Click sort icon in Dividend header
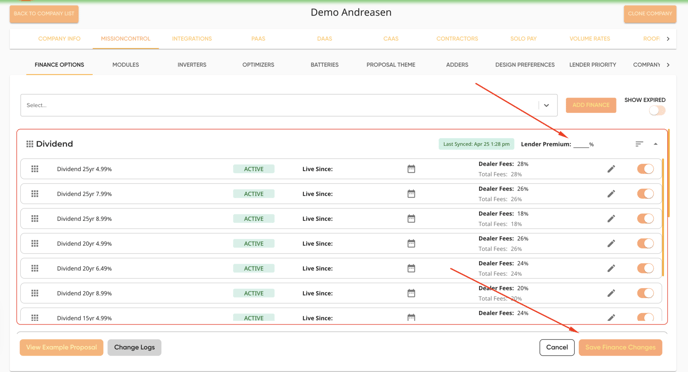Screen dimensions: 688x372 (639, 144)
